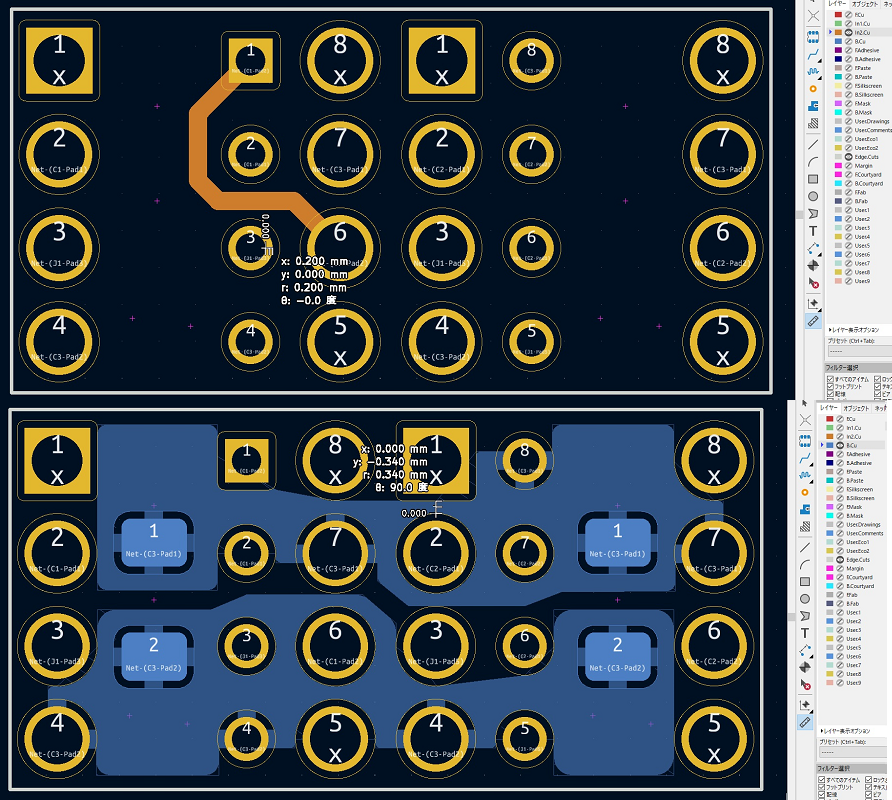Click measure ruler tool in upper window

coord(813,321)
